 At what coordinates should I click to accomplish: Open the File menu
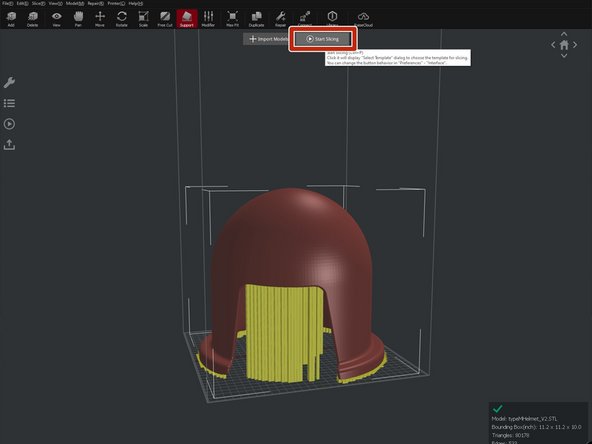click(x=8, y=3)
